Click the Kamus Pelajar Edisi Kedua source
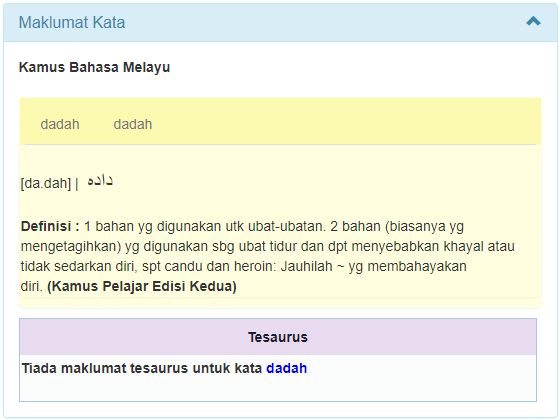 click(142, 286)
